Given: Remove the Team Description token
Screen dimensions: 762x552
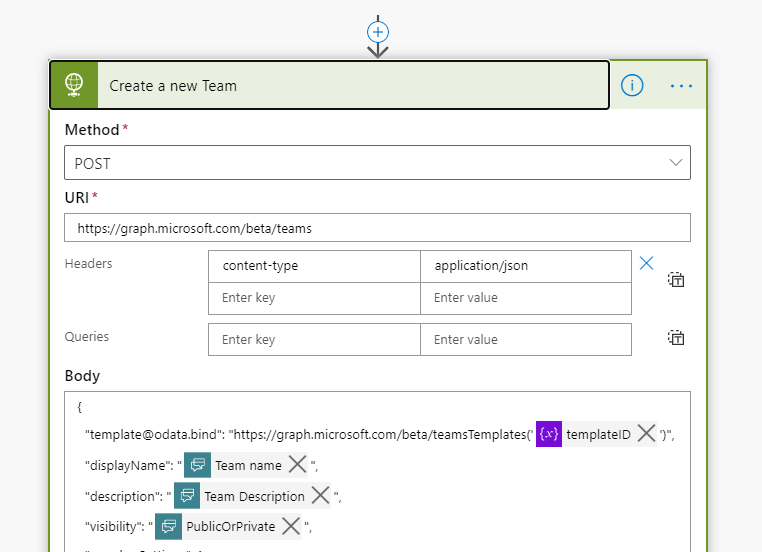Looking at the screenshot, I should point(320,495).
